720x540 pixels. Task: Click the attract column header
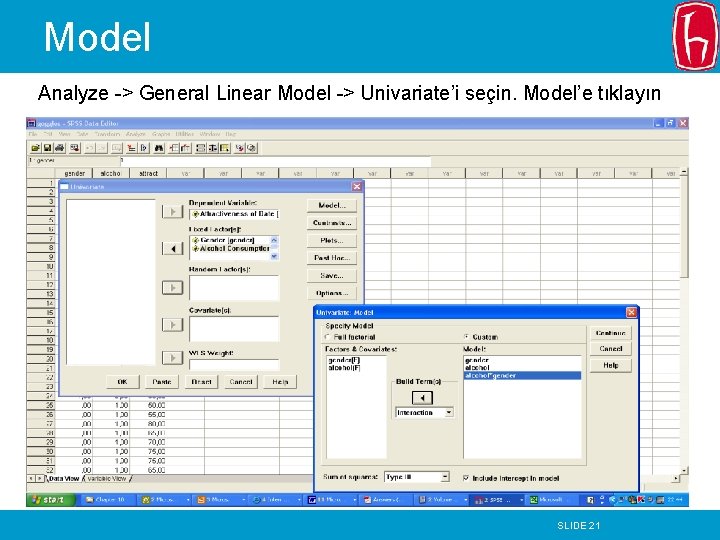pyautogui.click(x=148, y=173)
